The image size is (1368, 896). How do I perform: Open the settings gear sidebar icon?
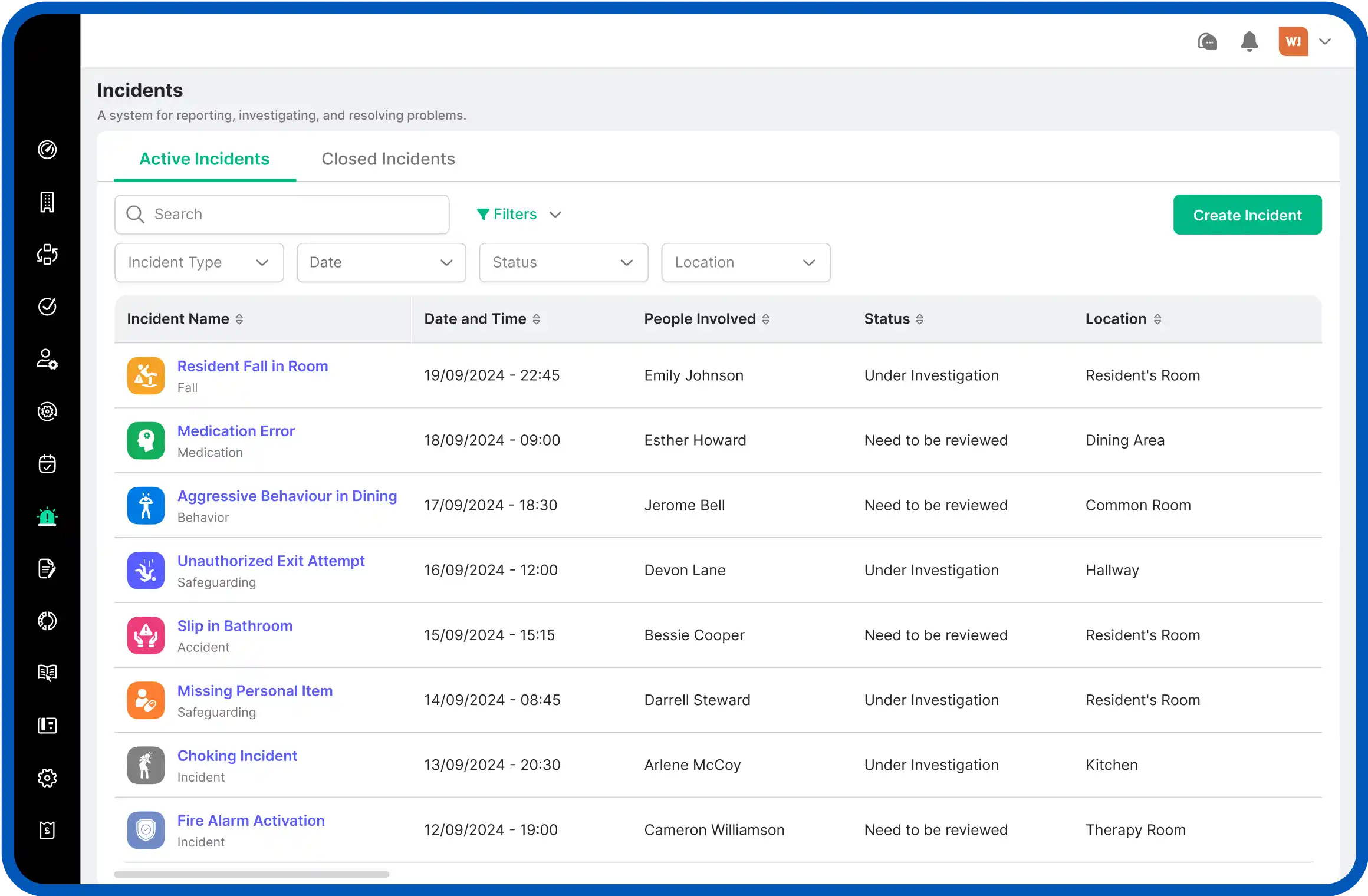pos(47,778)
